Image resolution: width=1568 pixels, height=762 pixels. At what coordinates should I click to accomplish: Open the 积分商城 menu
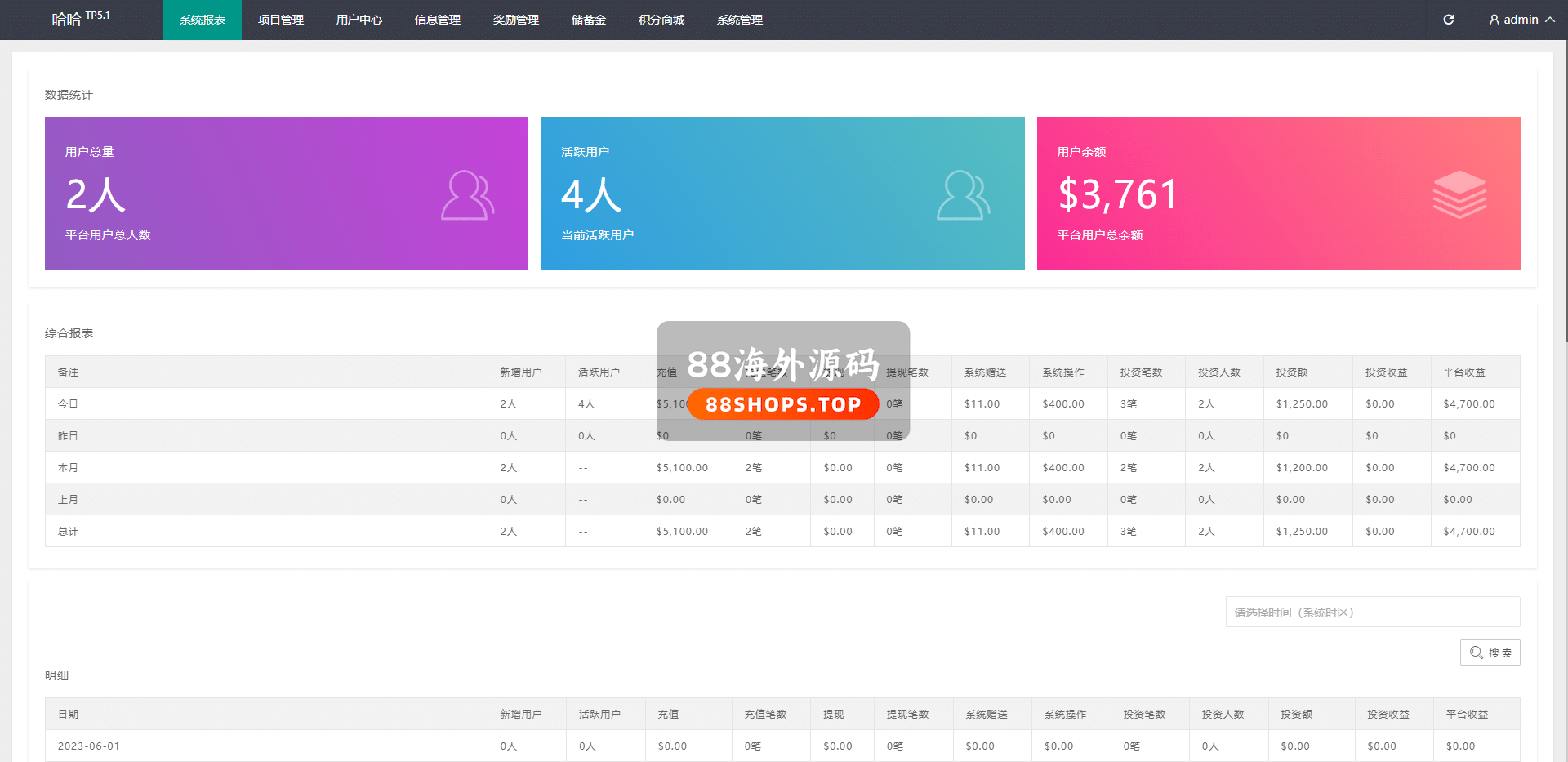click(661, 20)
